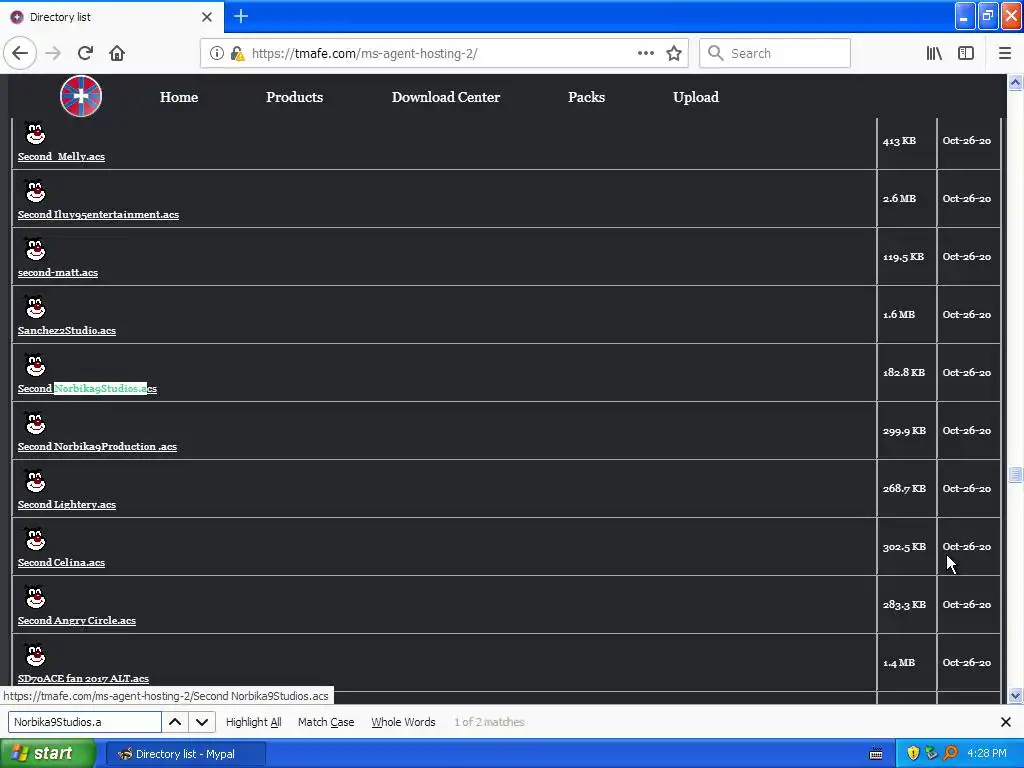Image resolution: width=1024 pixels, height=768 pixels.
Task: Open the Packs nav menu item
Action: (586, 97)
